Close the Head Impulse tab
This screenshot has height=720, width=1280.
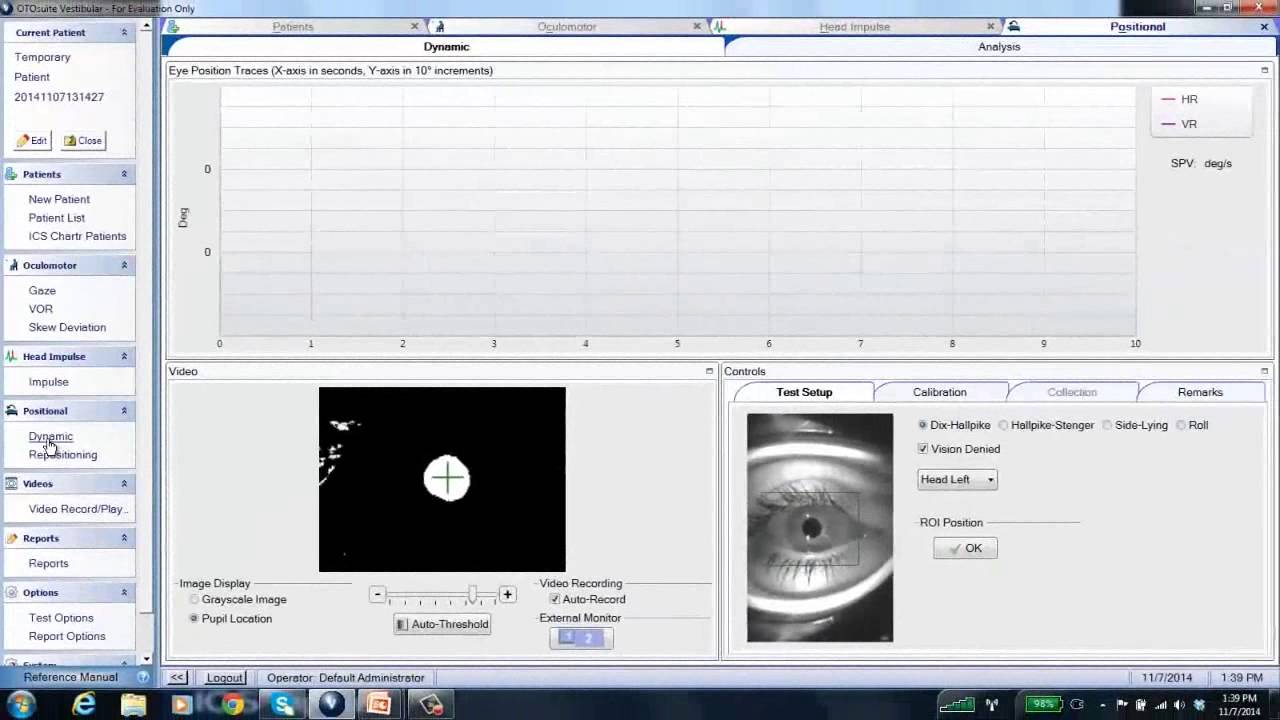point(991,27)
